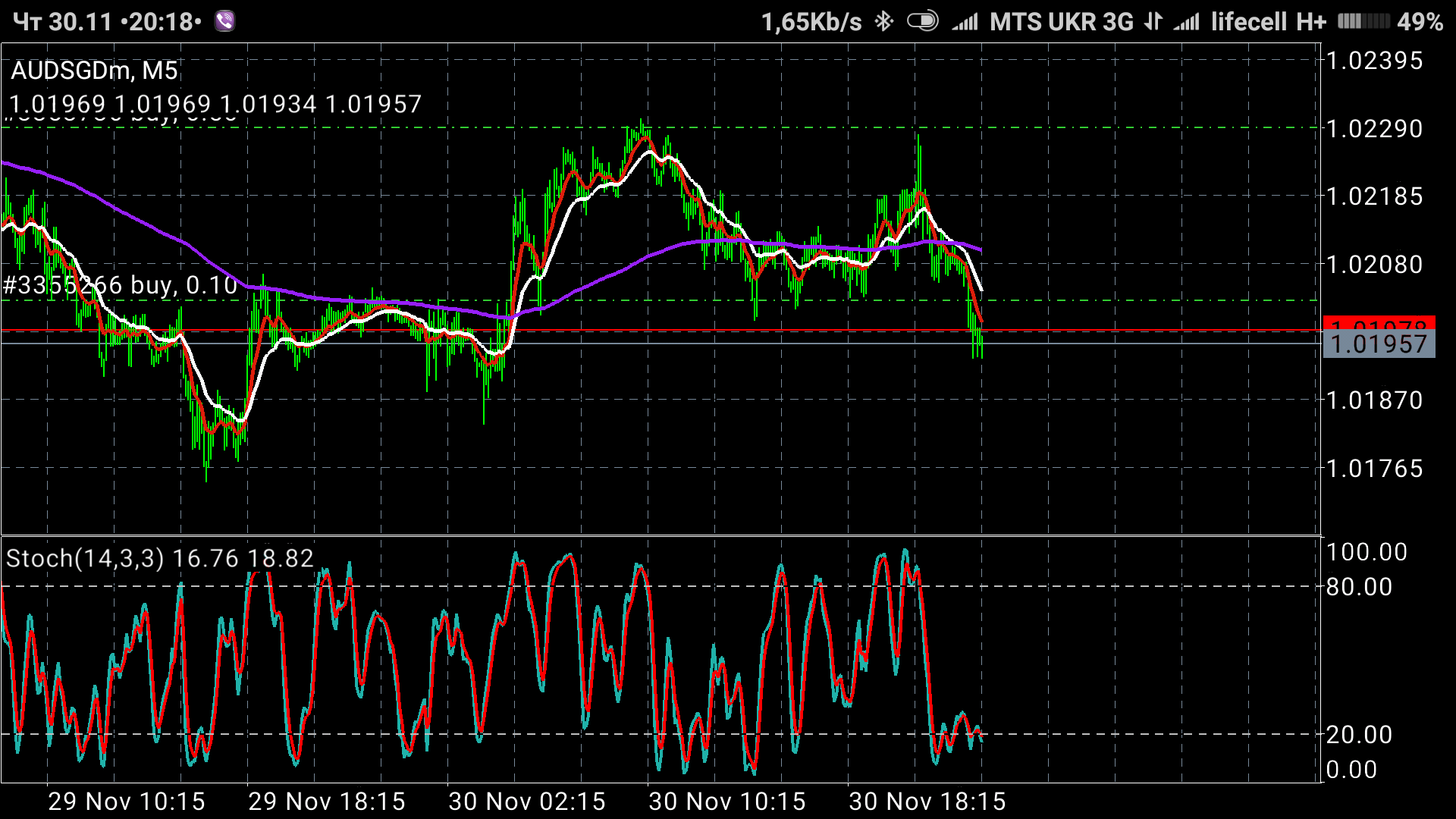Tap time axis label 30 Nov 18:15
Image resolution: width=1456 pixels, height=819 pixels.
[927, 802]
